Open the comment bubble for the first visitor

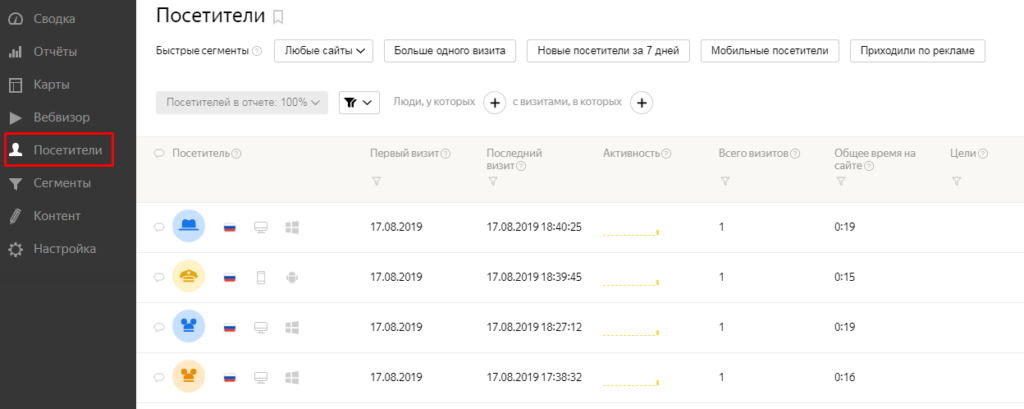click(x=158, y=227)
